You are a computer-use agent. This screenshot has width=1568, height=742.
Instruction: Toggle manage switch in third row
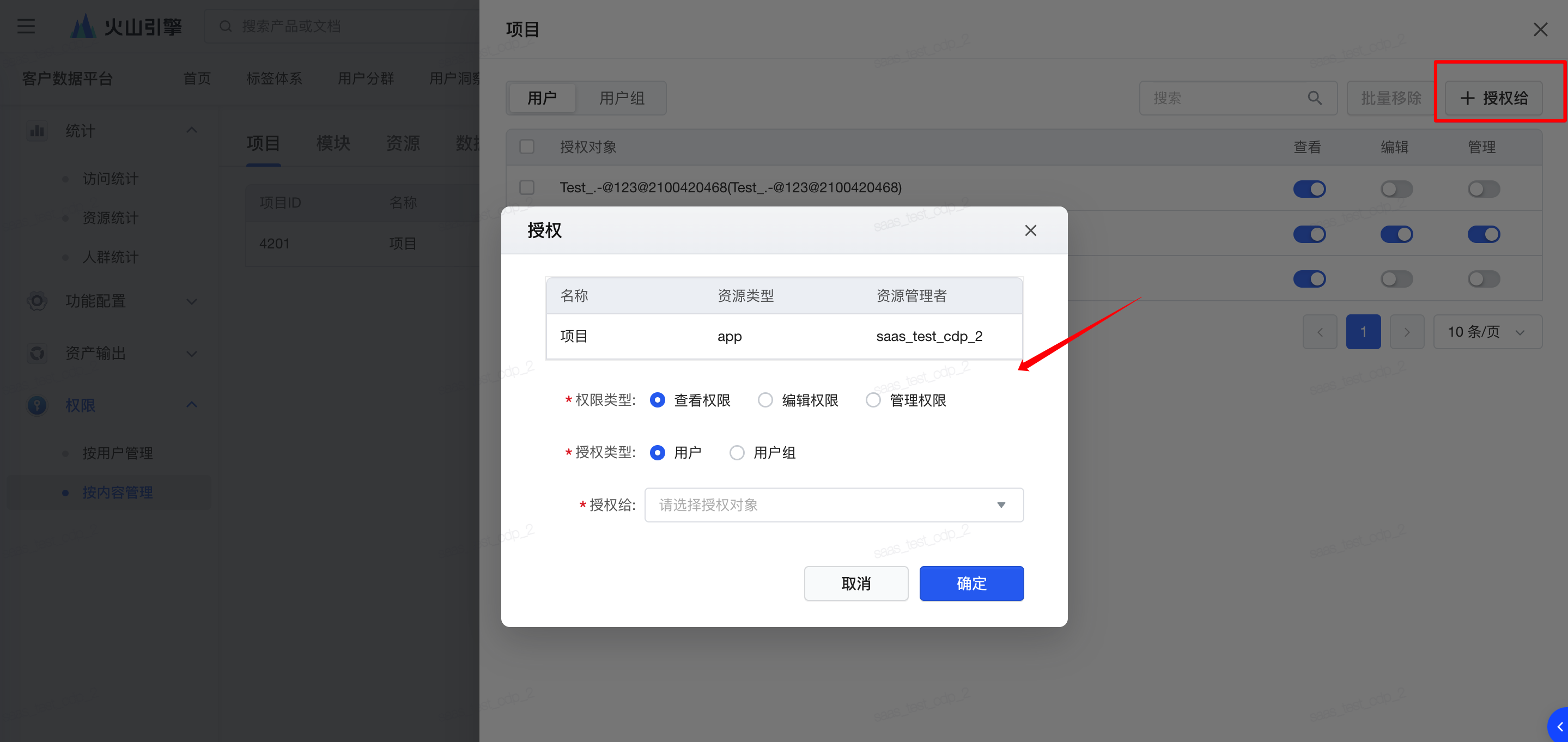click(x=1484, y=279)
